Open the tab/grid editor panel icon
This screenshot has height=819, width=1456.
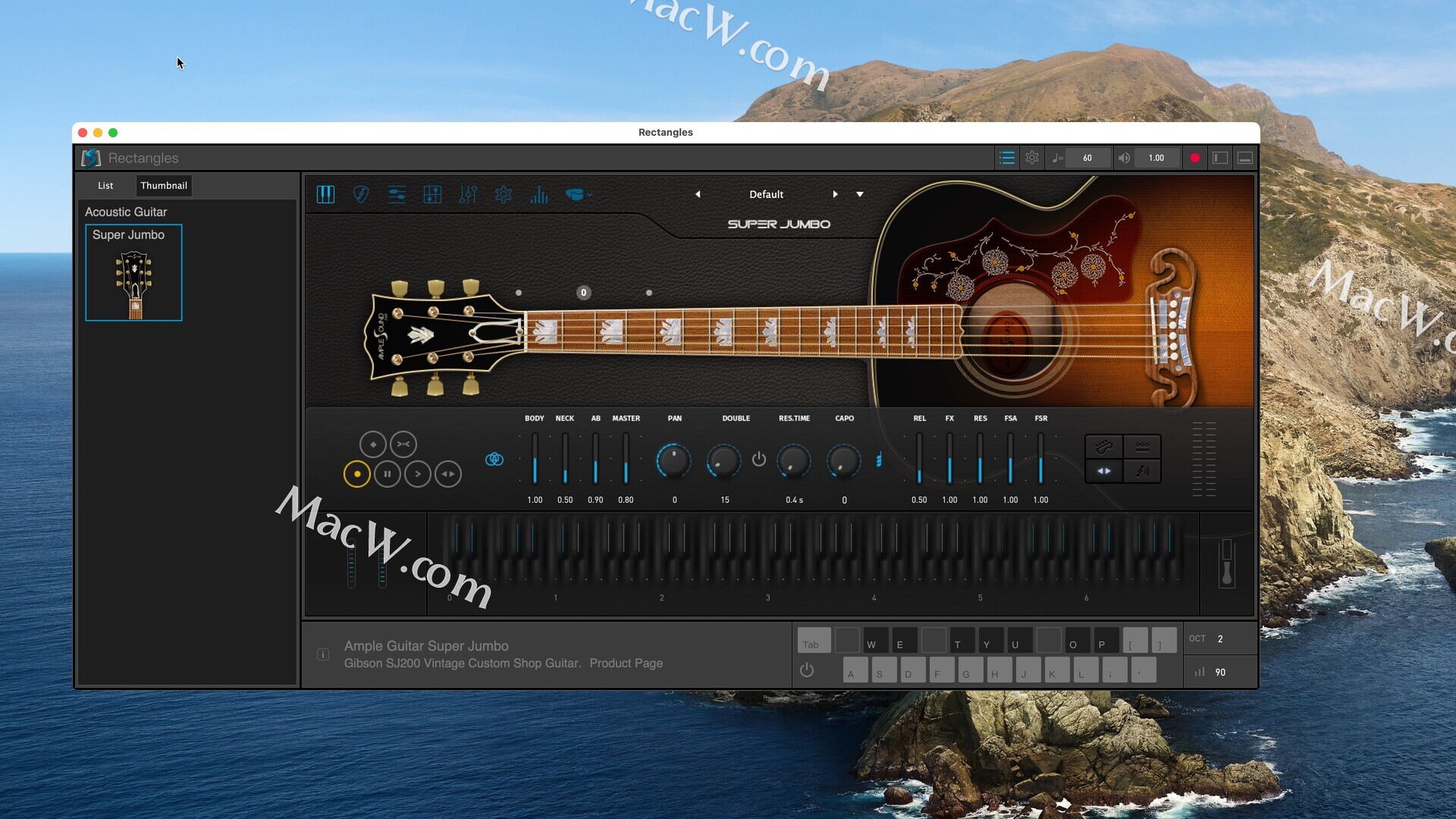[432, 195]
